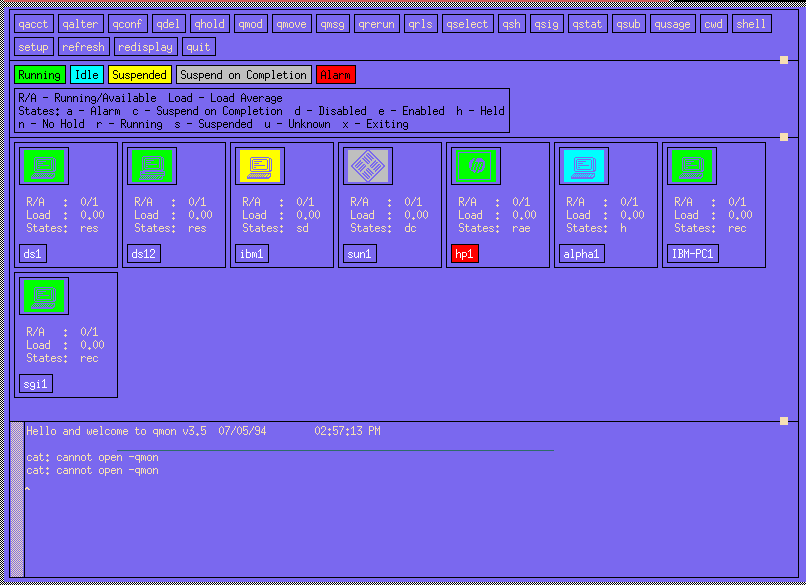Select the cyan alpha1 idle queue icon
Viewport: 806px width, 585px height.
[x=584, y=166]
